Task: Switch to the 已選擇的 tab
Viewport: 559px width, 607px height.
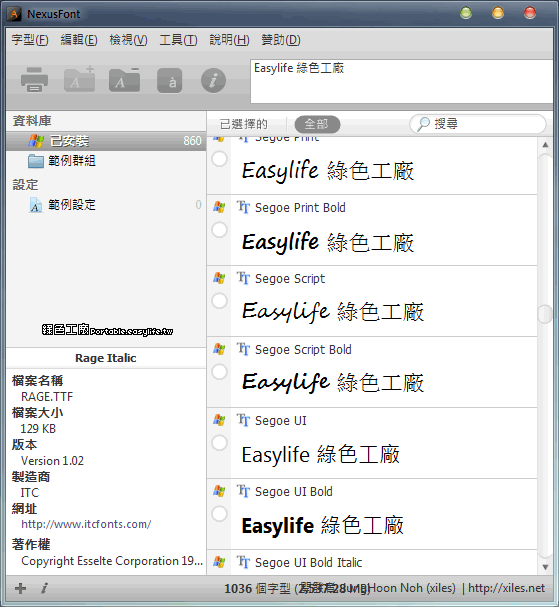Action: [x=243, y=124]
